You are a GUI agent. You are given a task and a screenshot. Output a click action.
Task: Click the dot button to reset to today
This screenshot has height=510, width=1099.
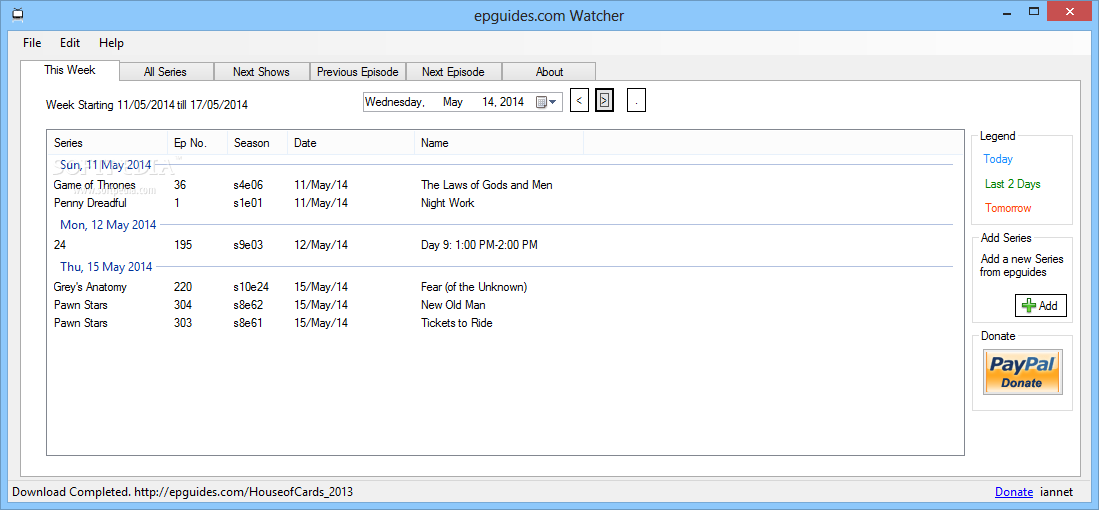(636, 100)
